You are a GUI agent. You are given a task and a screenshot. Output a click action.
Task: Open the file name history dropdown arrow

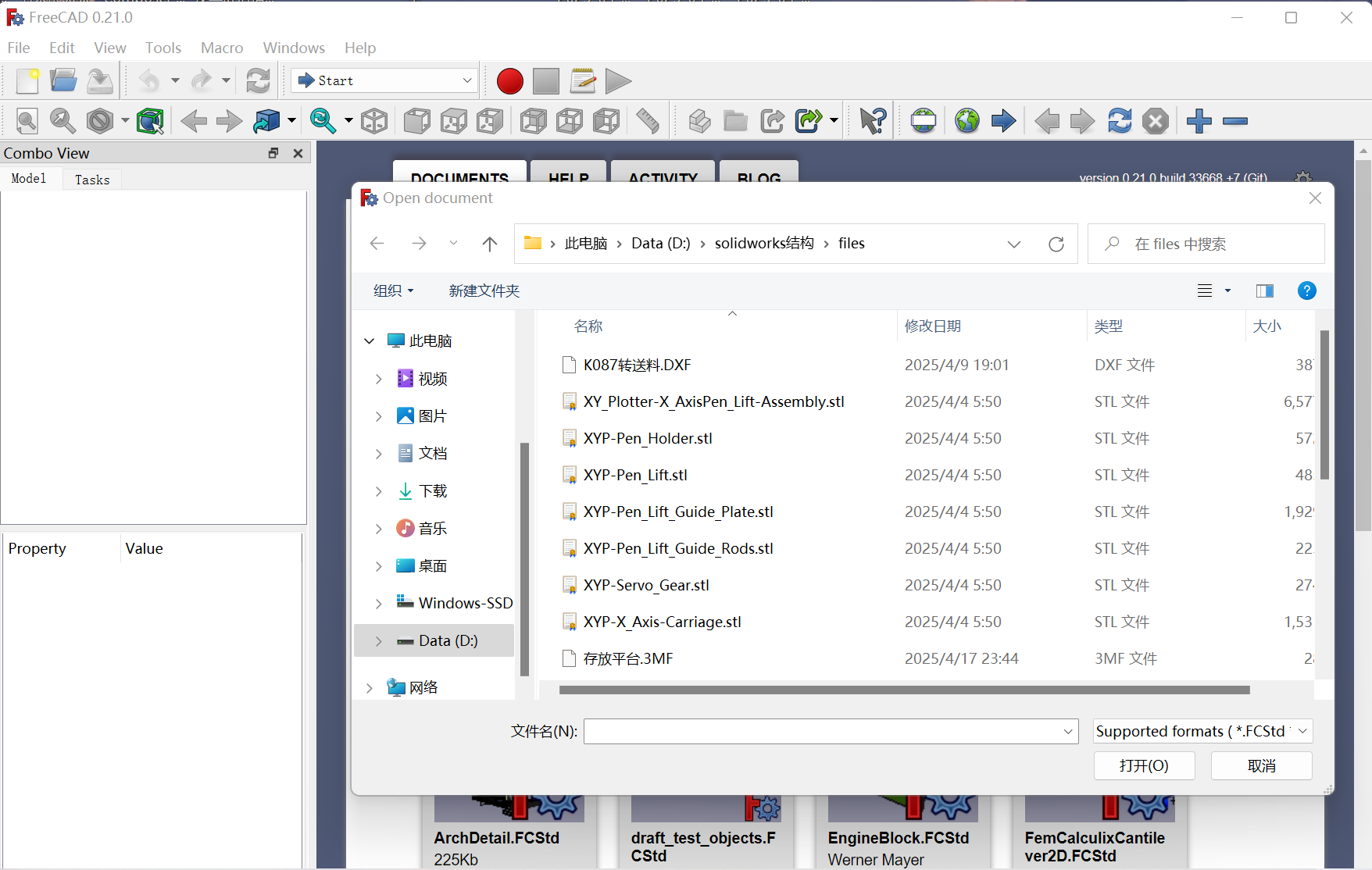1067,732
